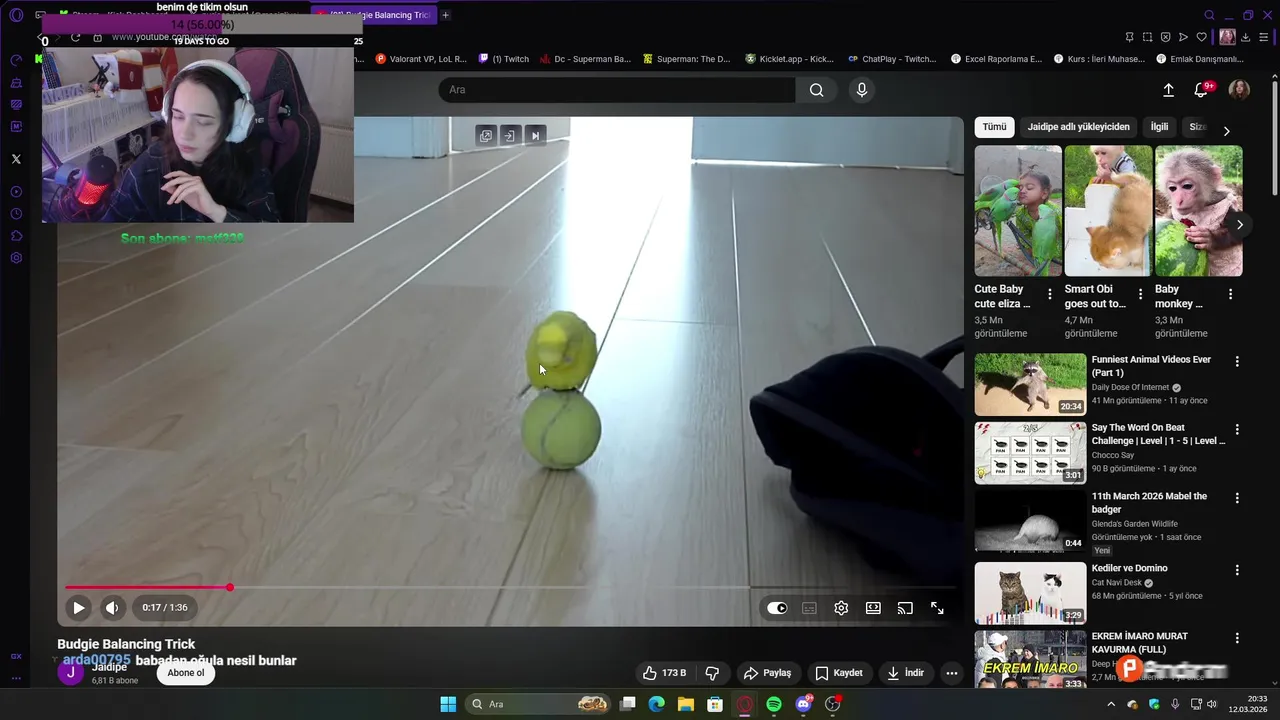1280x720 pixels.
Task: Open Opera sidebar X (Twitter) icon
Action: click(16, 159)
